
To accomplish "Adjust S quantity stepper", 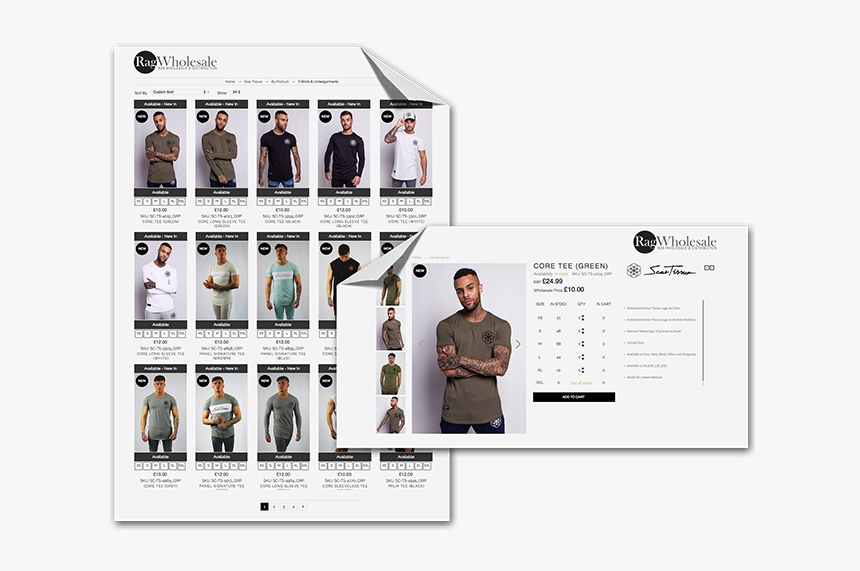I will click(582, 331).
